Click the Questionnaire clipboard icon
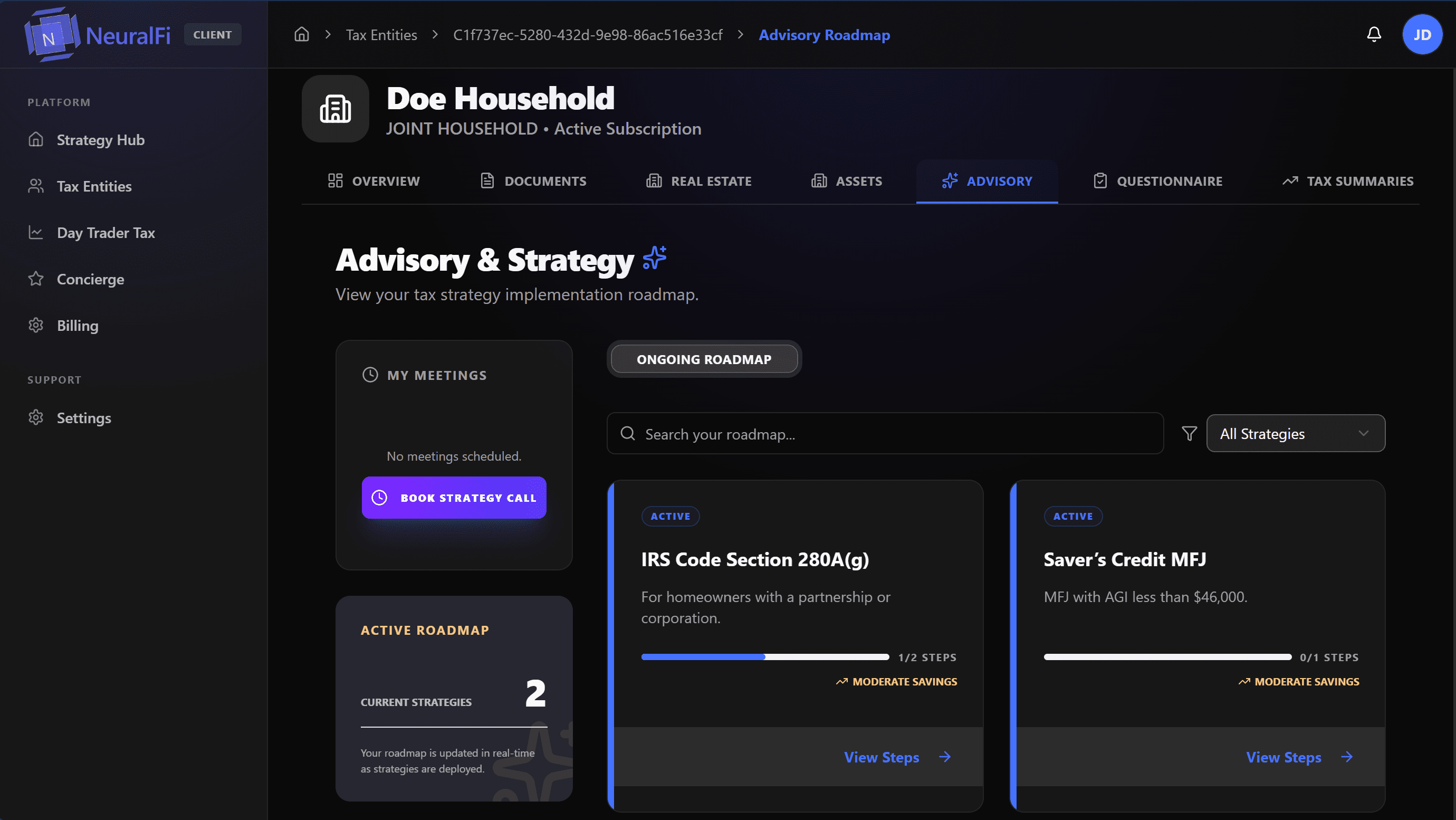1456x820 pixels. coord(1100,180)
